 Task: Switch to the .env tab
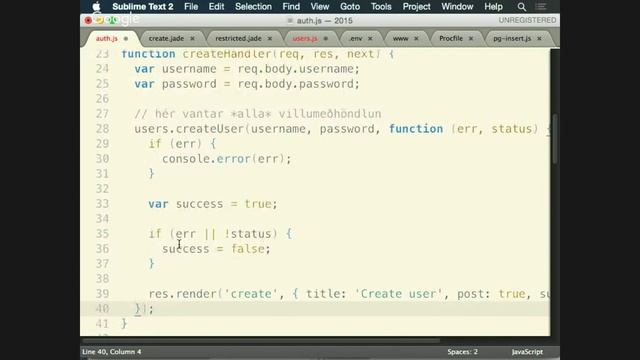point(356,38)
